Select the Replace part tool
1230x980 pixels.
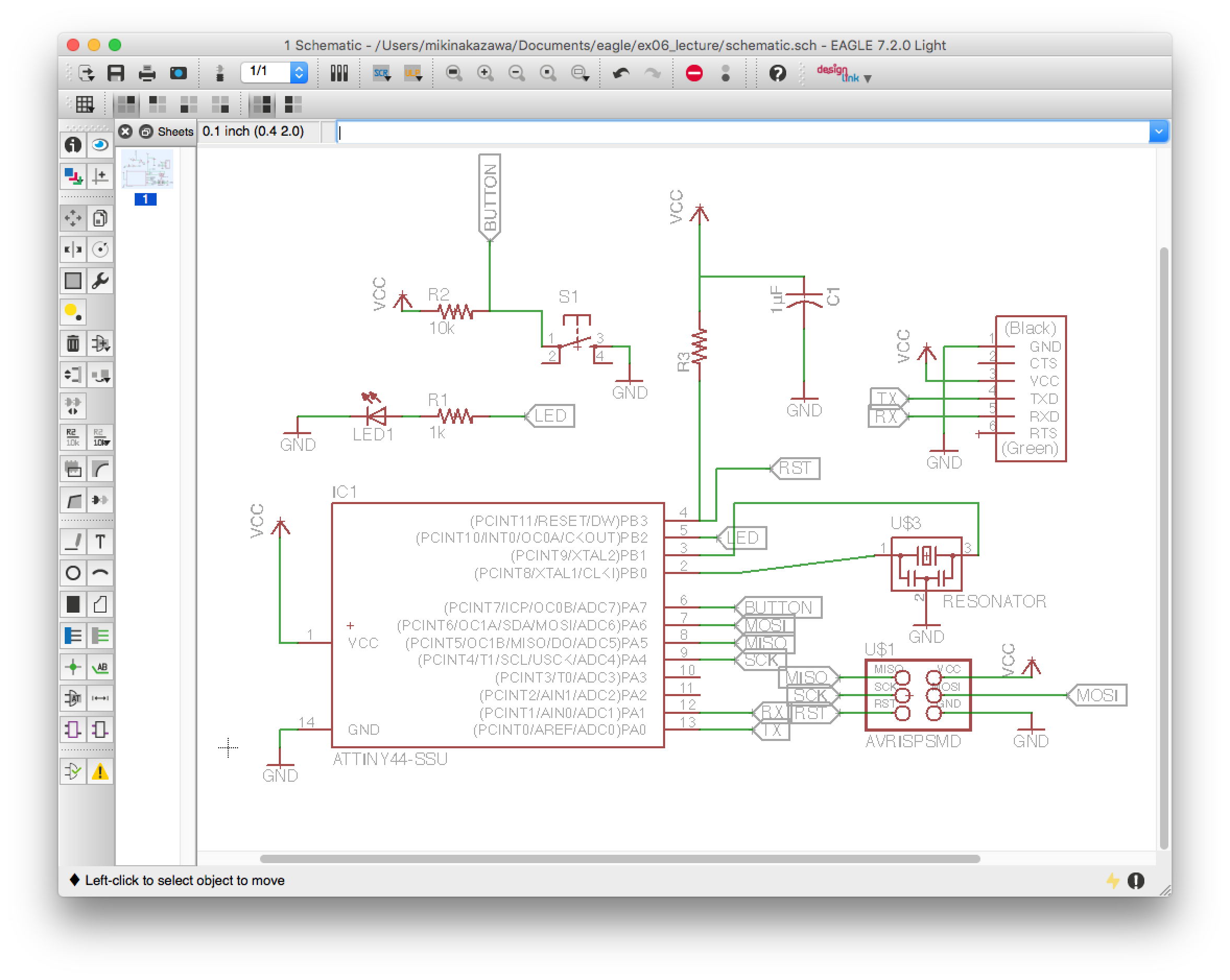click(100, 375)
